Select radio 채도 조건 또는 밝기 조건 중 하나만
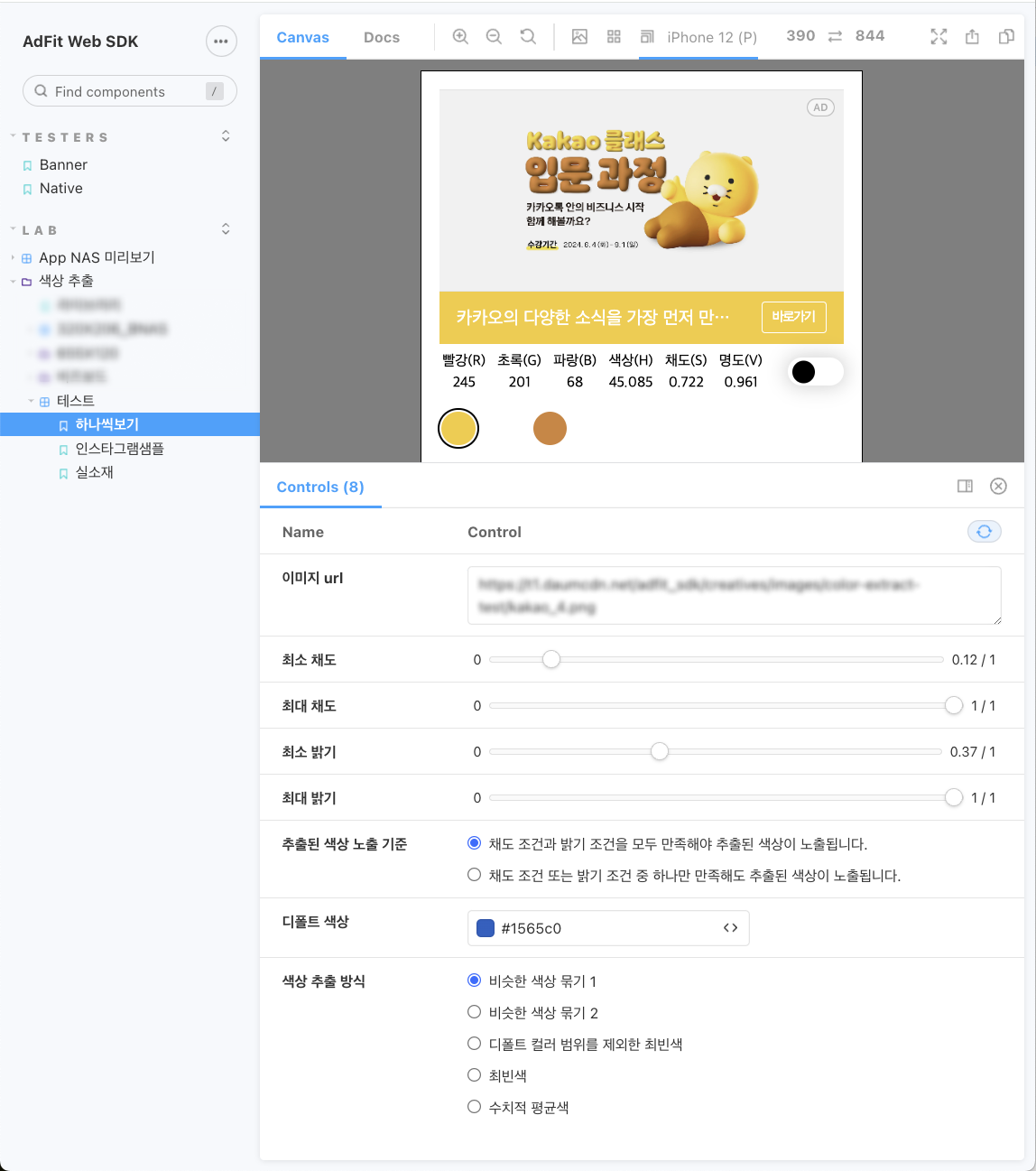Image resolution: width=1036 pixels, height=1171 pixels. coord(474,875)
